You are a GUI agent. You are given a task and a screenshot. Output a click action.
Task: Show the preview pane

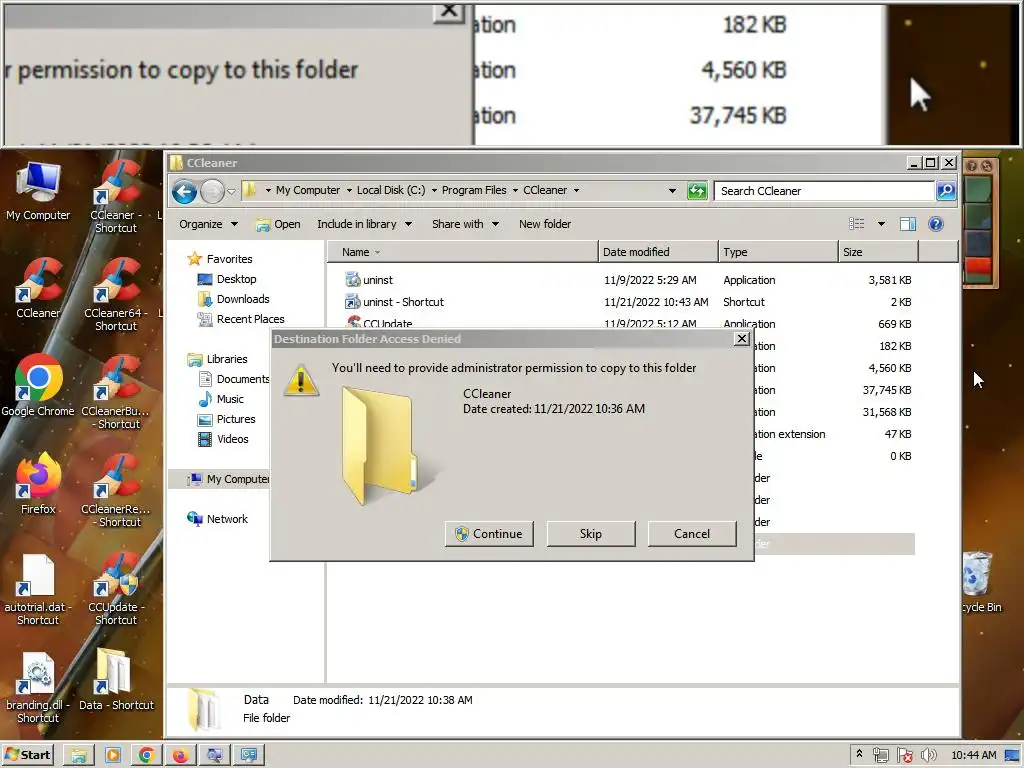(x=908, y=224)
